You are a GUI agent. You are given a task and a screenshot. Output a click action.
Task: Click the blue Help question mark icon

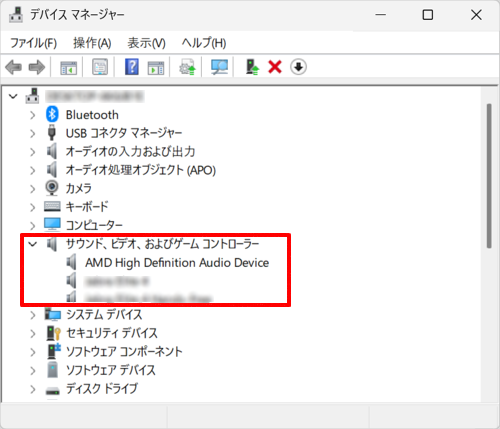click(132, 67)
